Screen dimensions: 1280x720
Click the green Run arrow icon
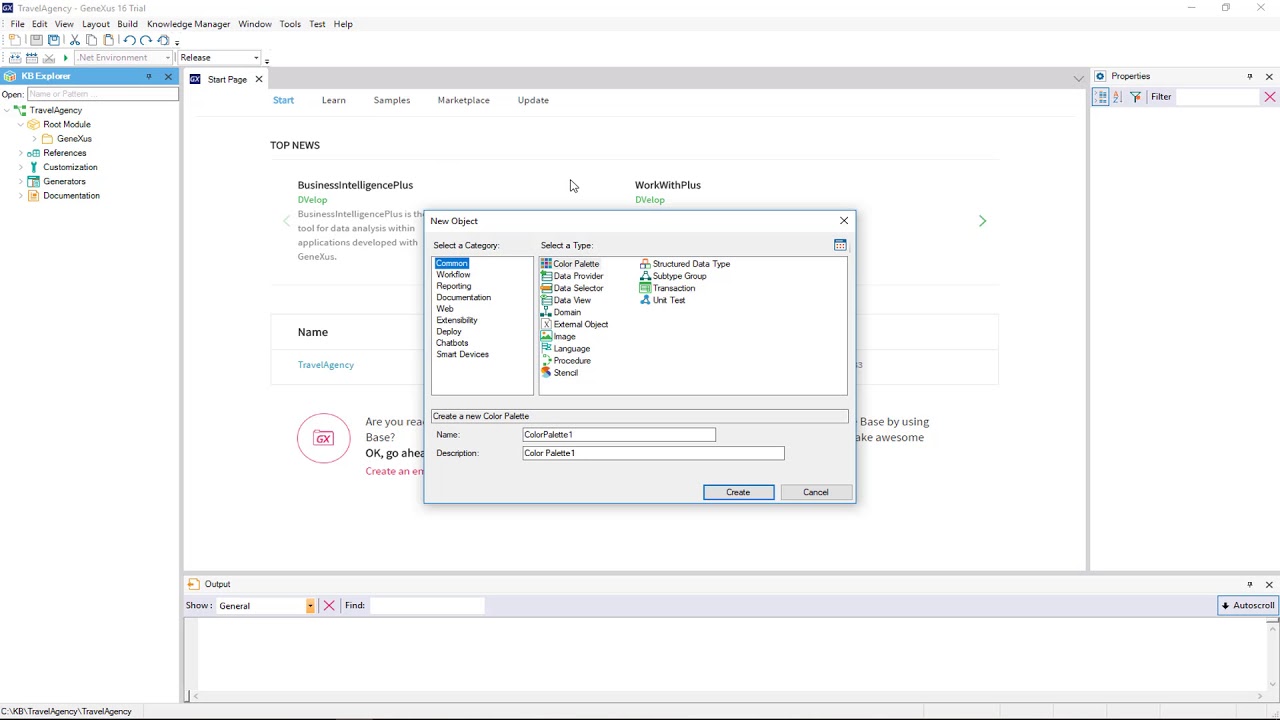[x=65, y=58]
